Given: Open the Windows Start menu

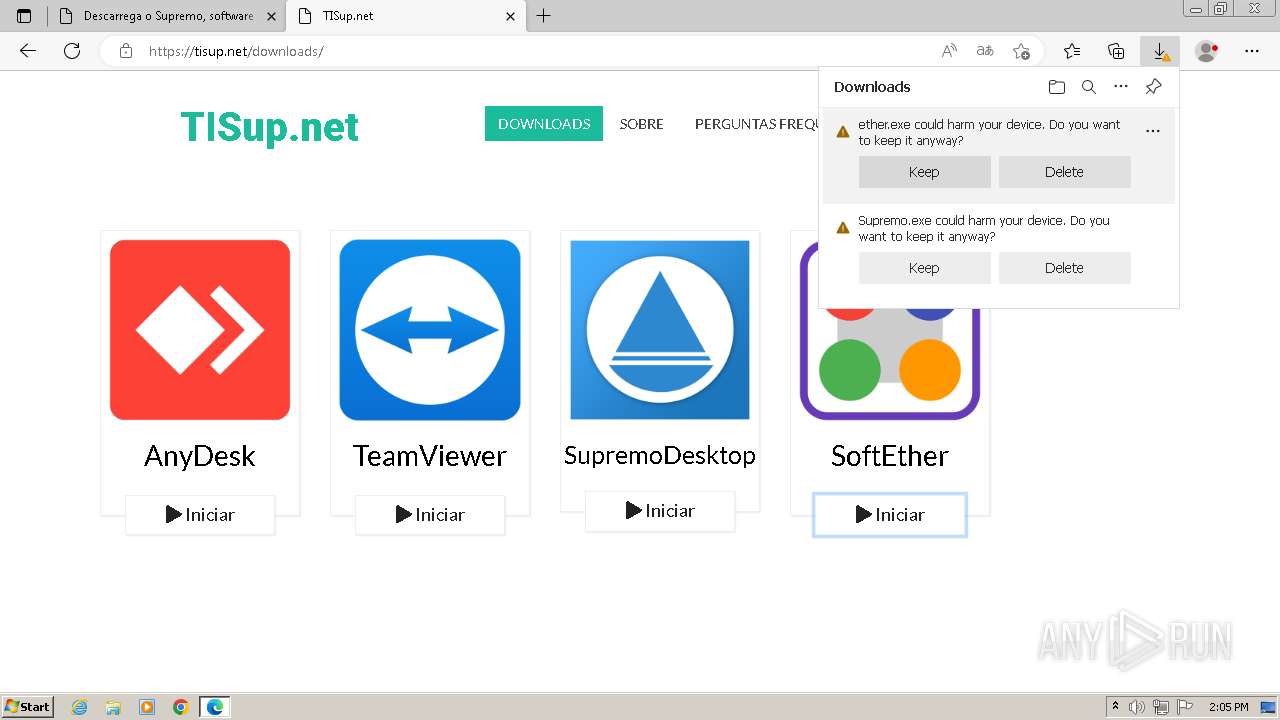Looking at the screenshot, I should pos(28,707).
